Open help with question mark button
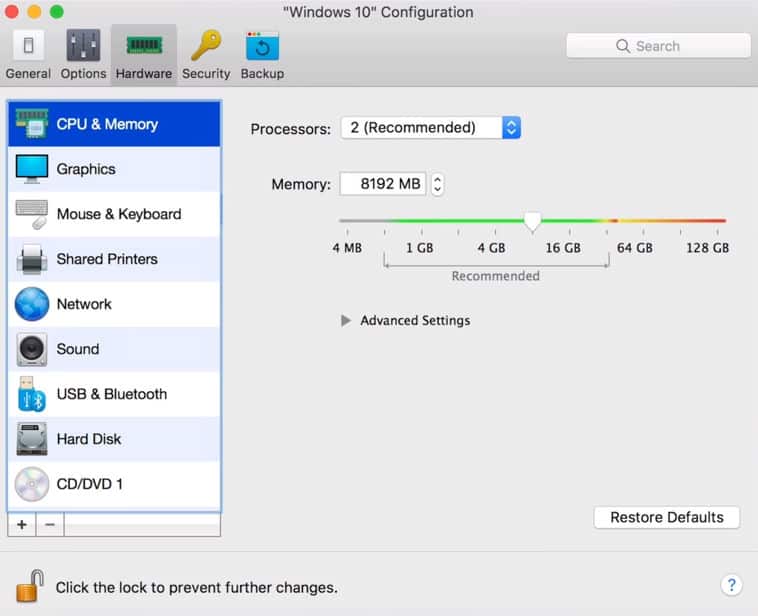Viewport: 758px width, 616px height. [731, 585]
